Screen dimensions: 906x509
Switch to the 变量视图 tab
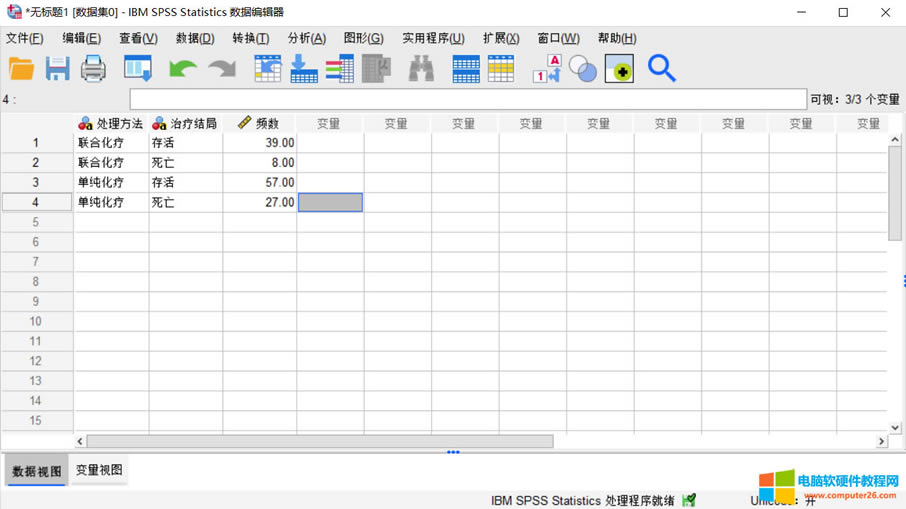pos(99,470)
